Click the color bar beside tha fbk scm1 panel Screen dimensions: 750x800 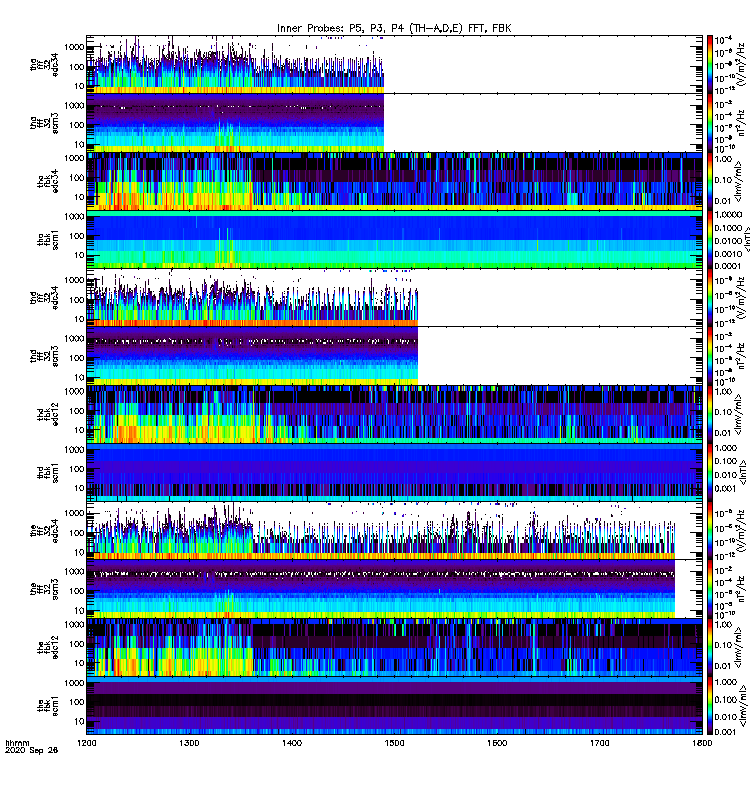pos(710,239)
